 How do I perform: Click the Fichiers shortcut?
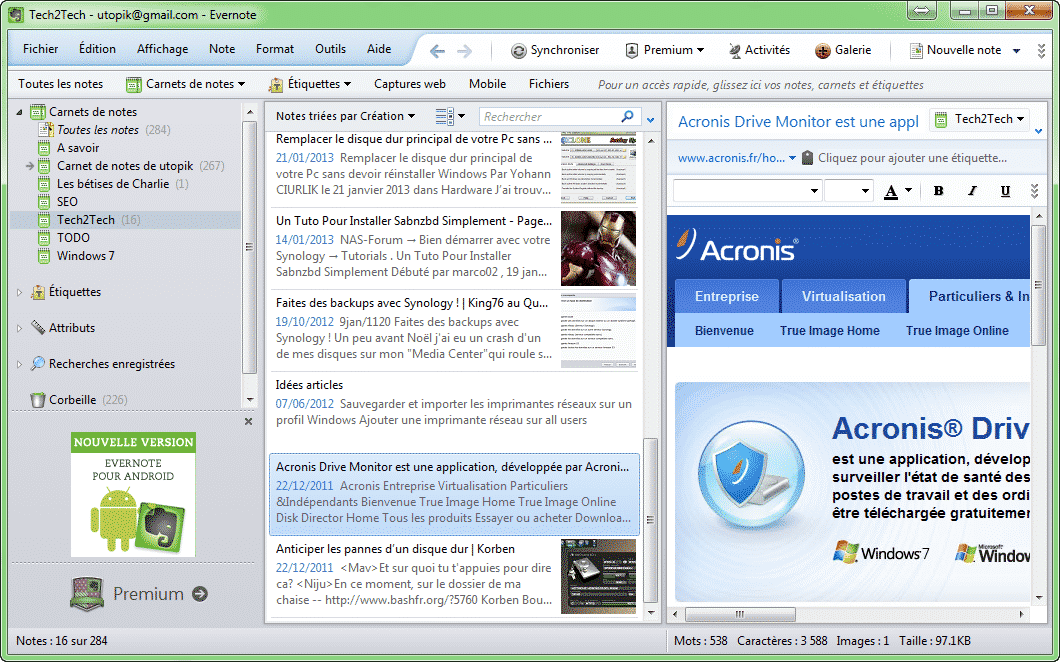click(549, 84)
